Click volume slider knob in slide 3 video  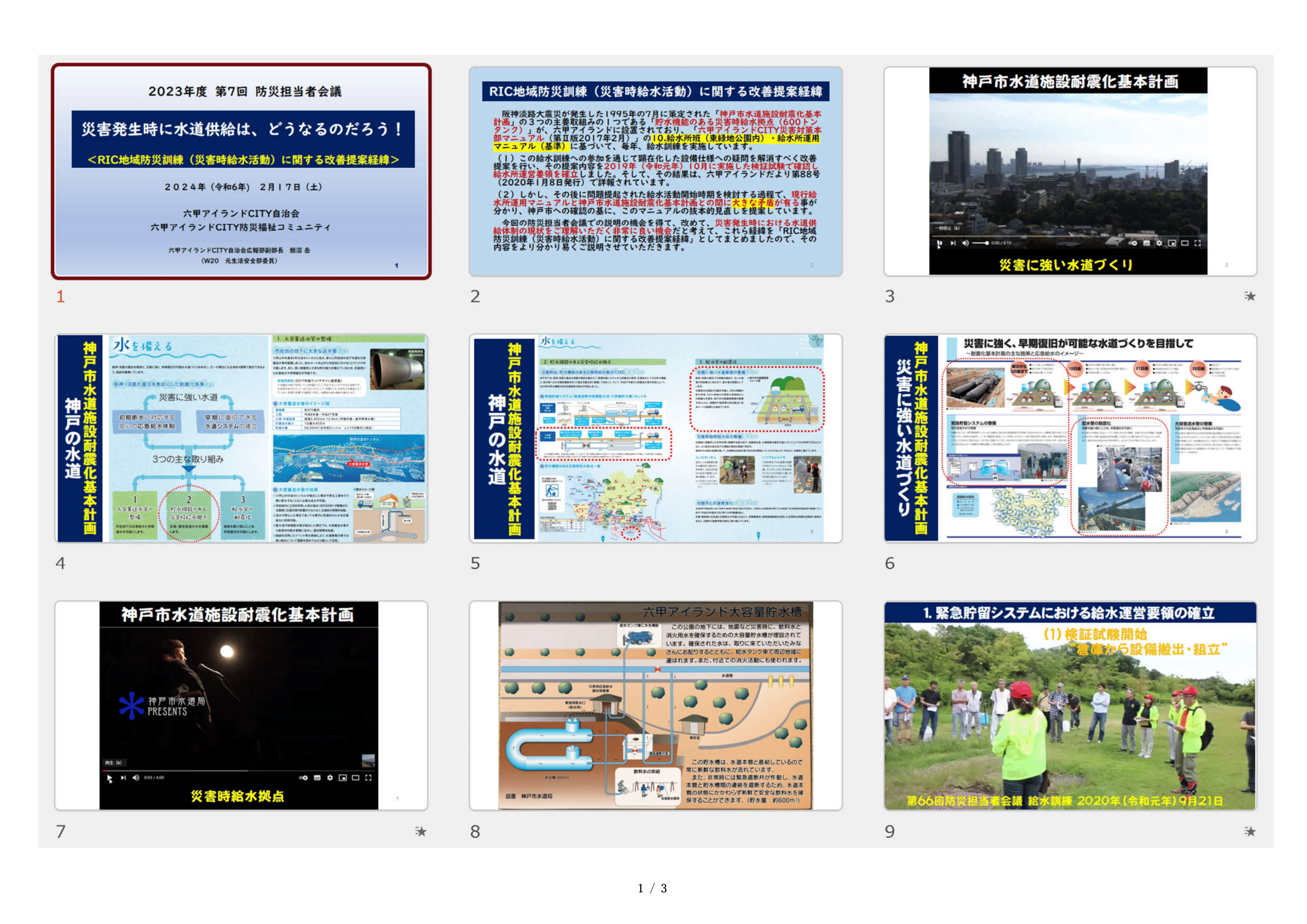(x=987, y=244)
